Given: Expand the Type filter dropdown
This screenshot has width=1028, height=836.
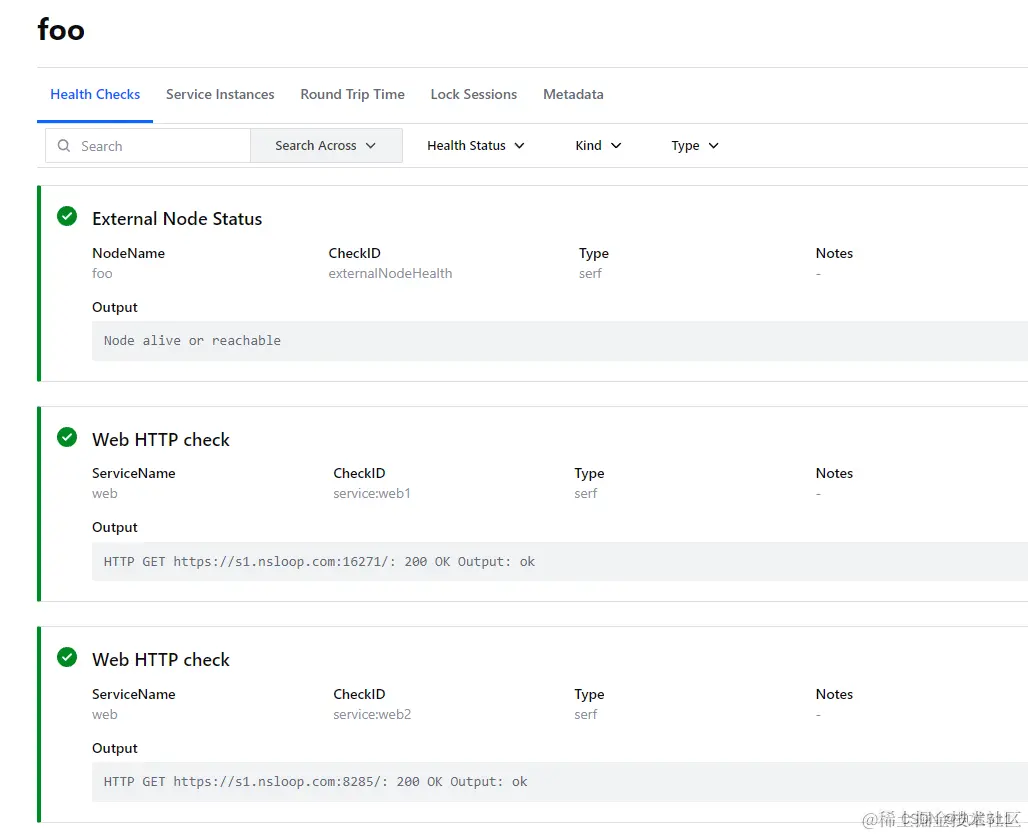Looking at the screenshot, I should click(x=695, y=146).
